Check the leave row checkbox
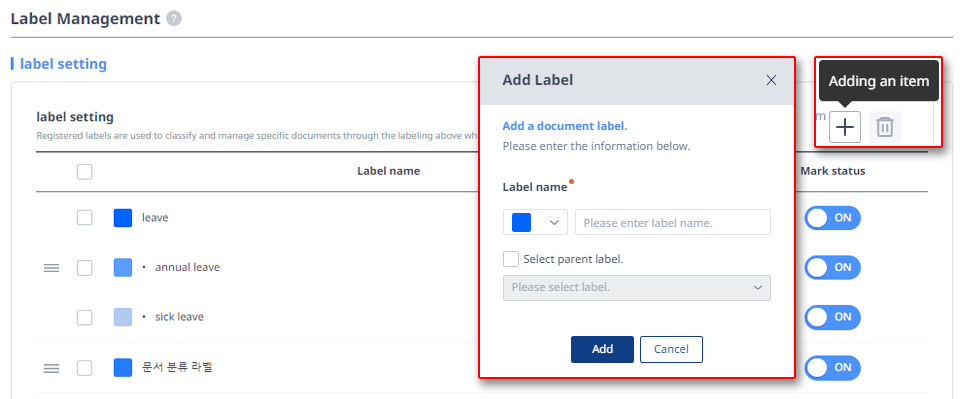This screenshot has width=960, height=399. (84, 217)
